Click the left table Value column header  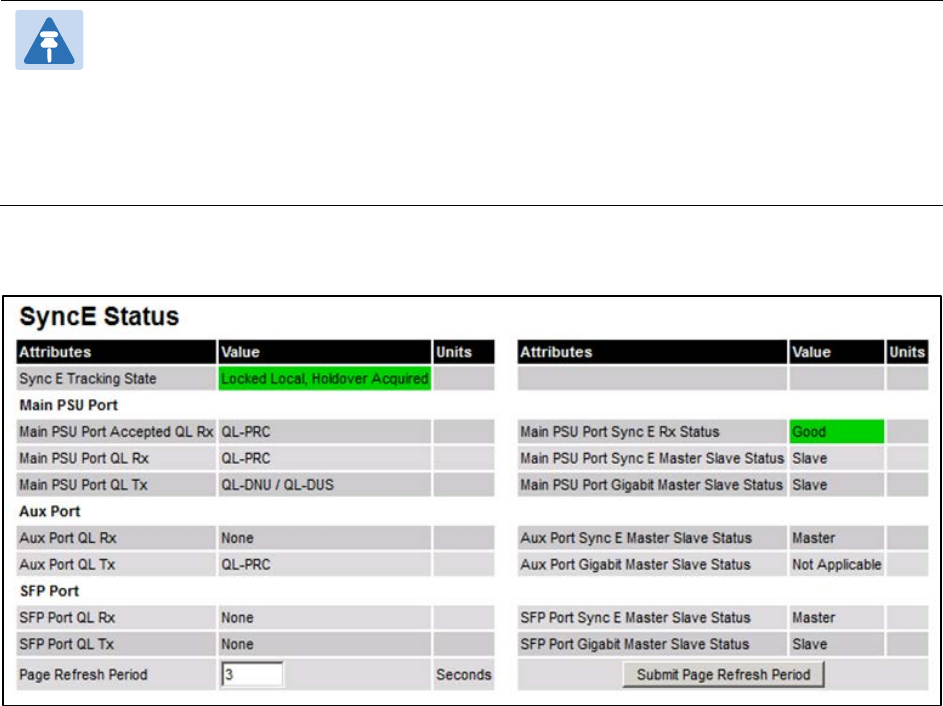pyautogui.click(x=325, y=352)
